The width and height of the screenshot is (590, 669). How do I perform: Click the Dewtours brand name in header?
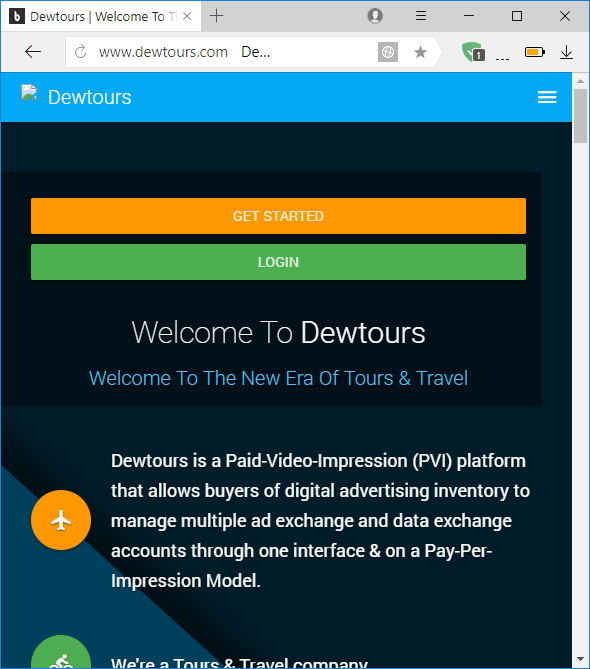[x=90, y=97]
